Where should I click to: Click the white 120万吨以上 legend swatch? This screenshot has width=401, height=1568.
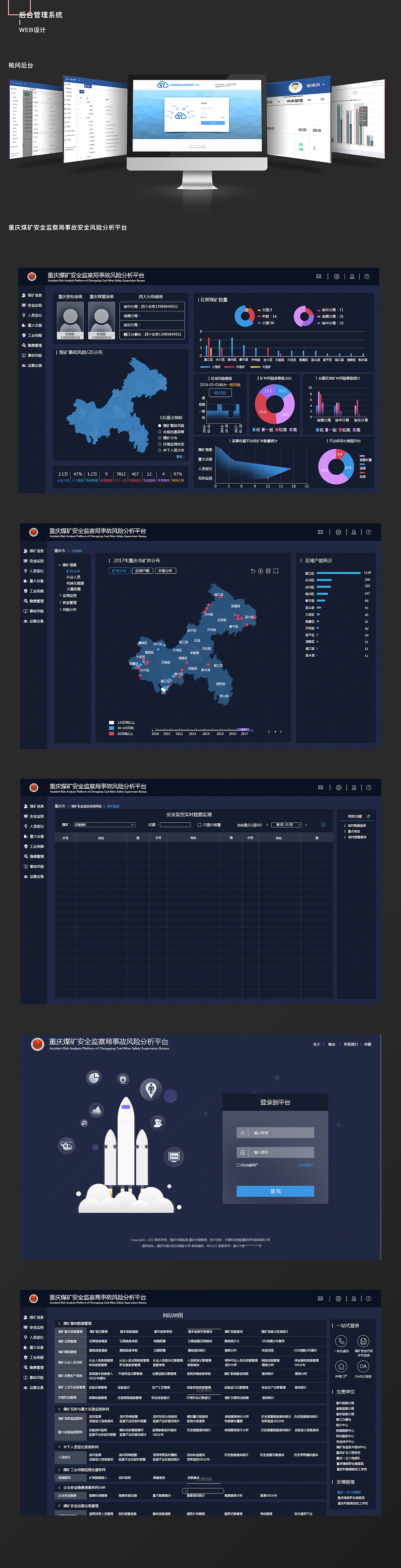coord(111,722)
